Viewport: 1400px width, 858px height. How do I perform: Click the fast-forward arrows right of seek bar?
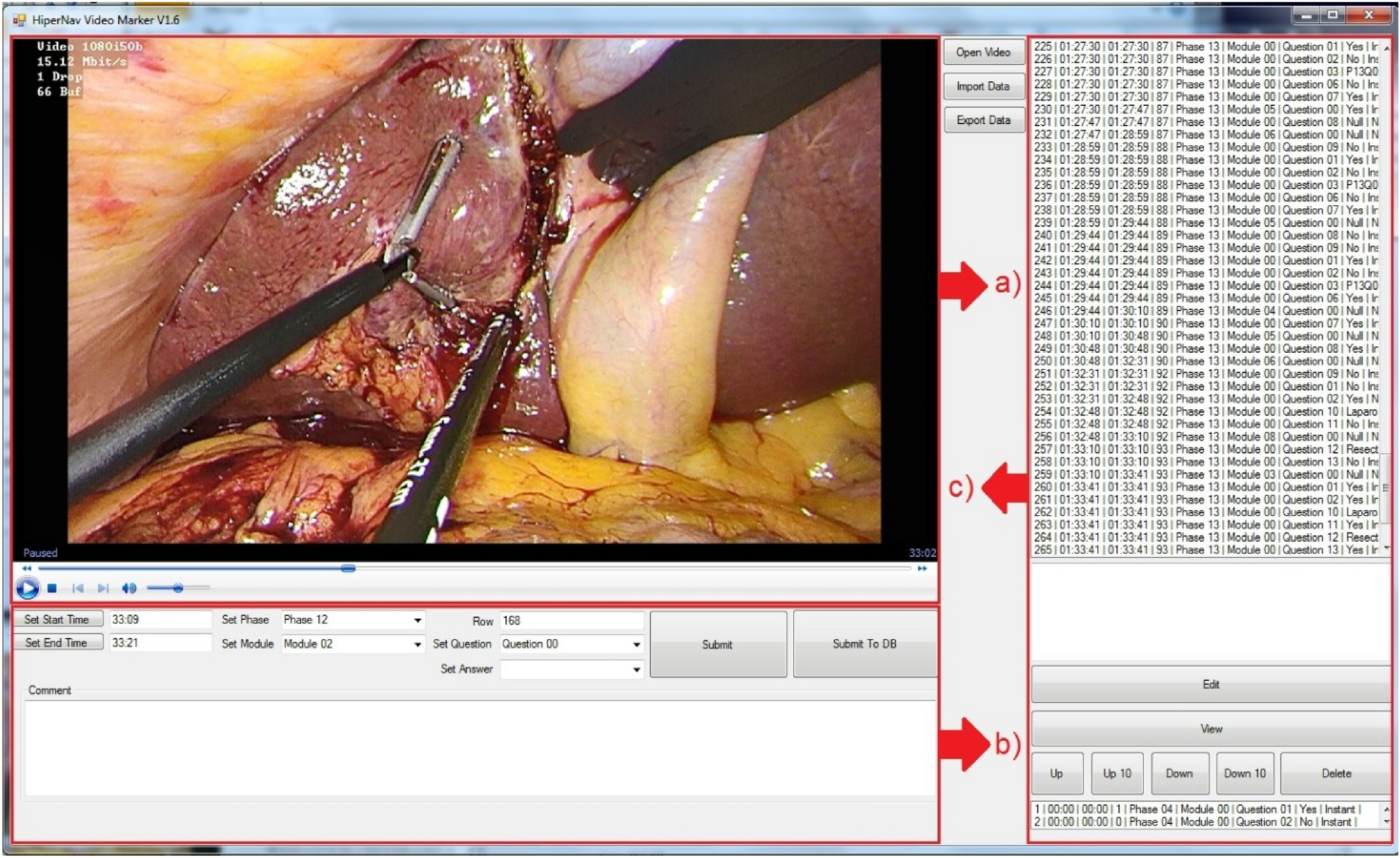coord(922,568)
